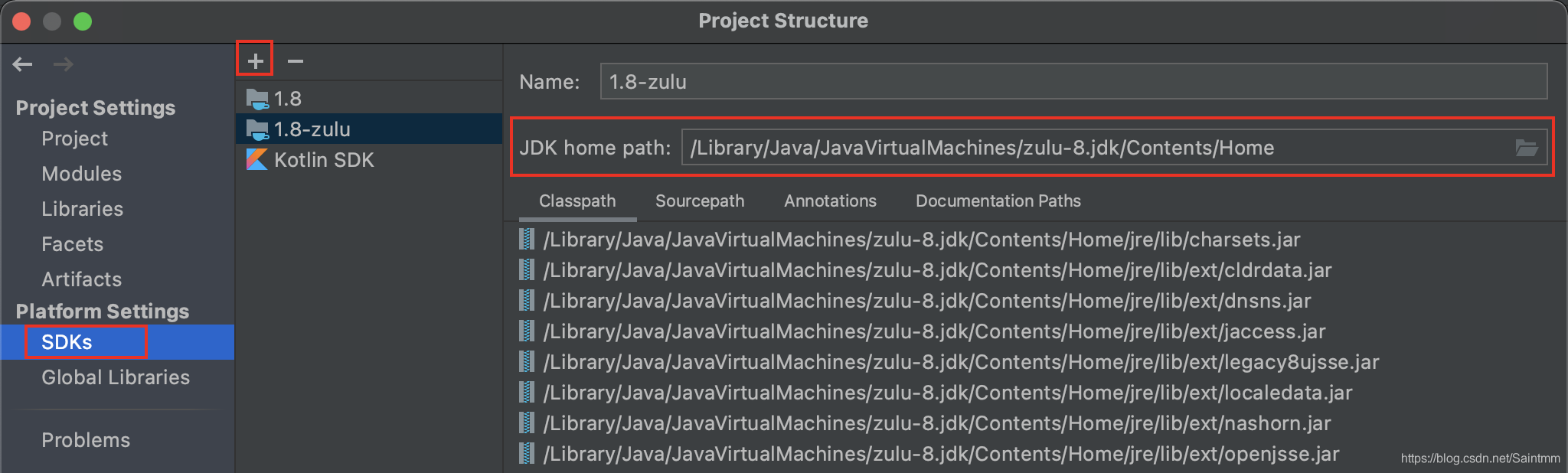This screenshot has height=473, width=1568.
Task: Switch to the Annotations tab
Action: pos(830,201)
